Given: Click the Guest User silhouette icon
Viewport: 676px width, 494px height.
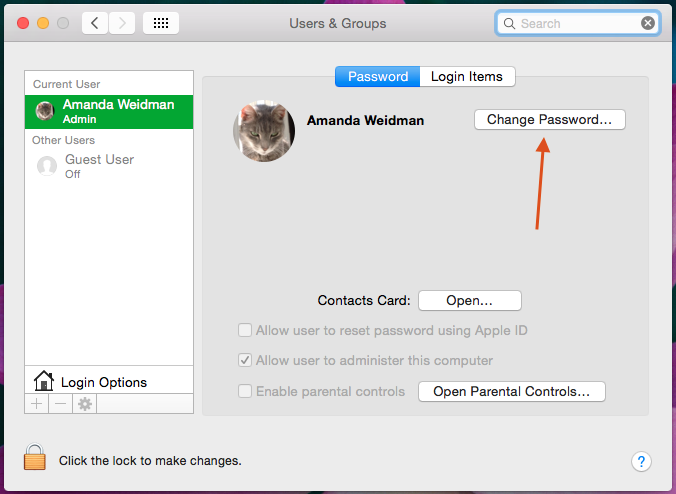Looking at the screenshot, I should (47, 166).
